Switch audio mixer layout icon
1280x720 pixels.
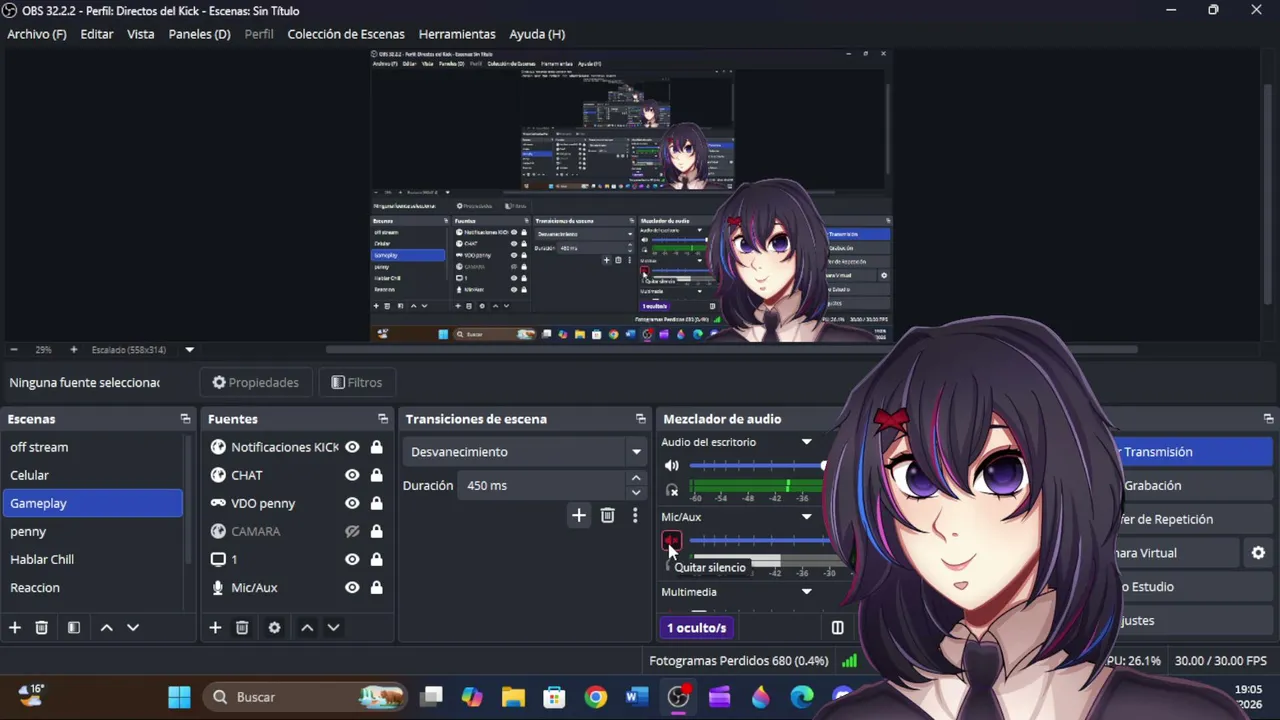(x=837, y=628)
